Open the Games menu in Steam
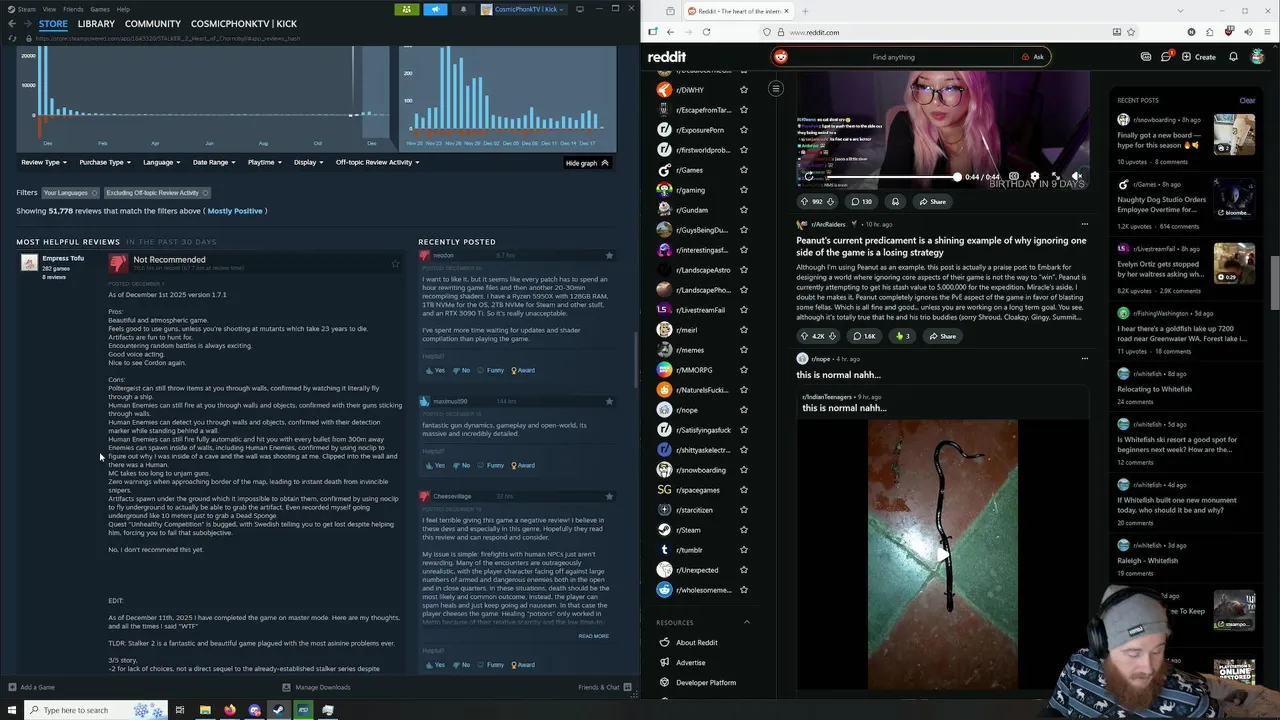 tap(100, 9)
